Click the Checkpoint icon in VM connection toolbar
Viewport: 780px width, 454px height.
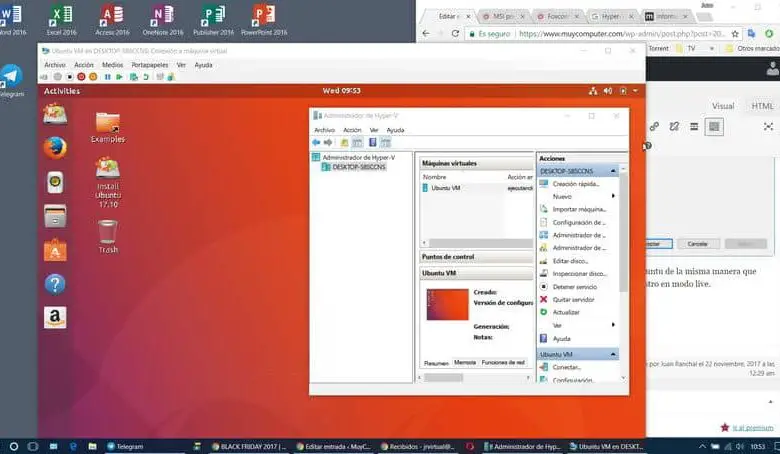point(134,77)
